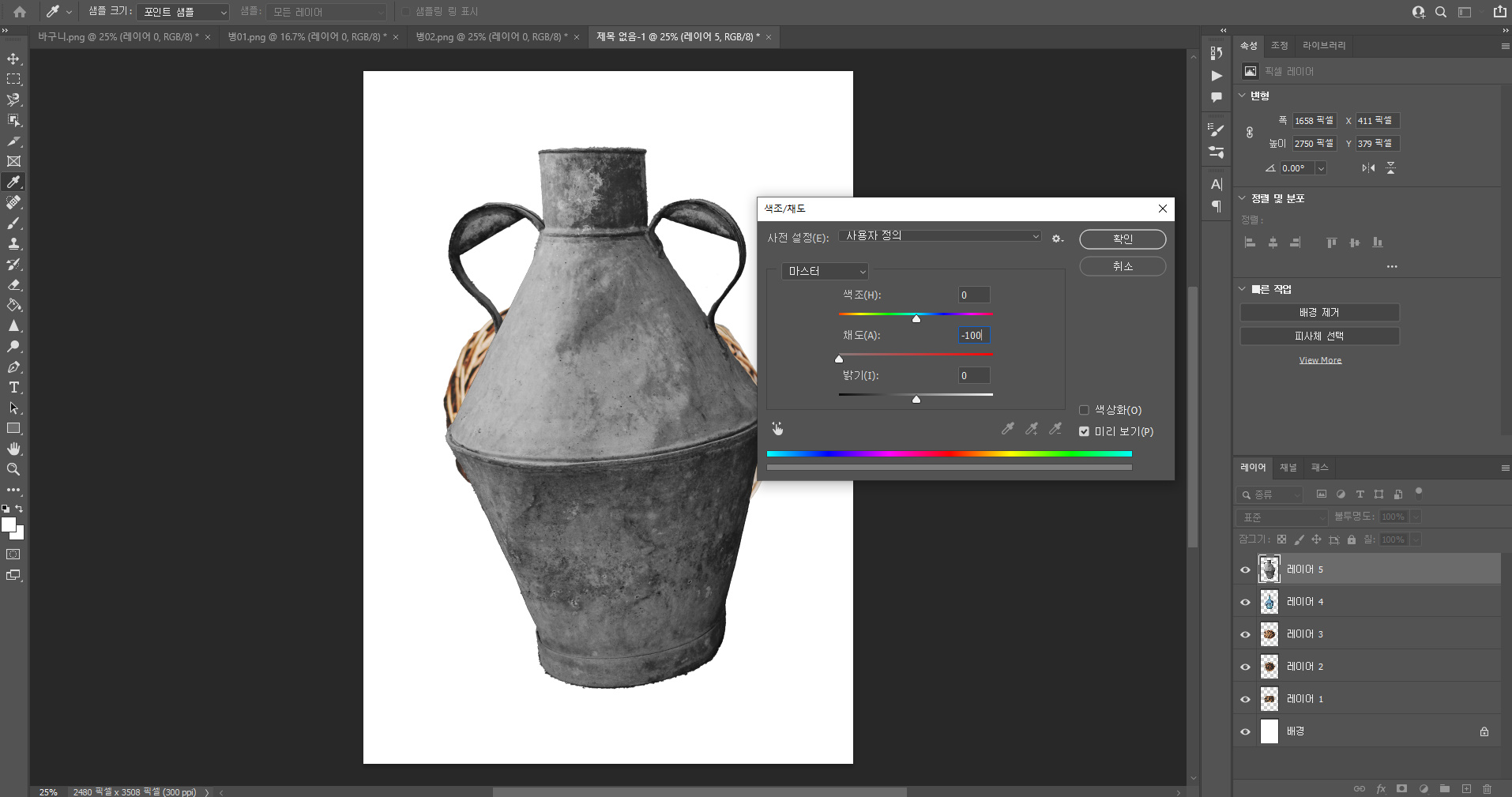Switch to 병02.png document tab
Screen dimensions: 1512x797
click(491, 37)
